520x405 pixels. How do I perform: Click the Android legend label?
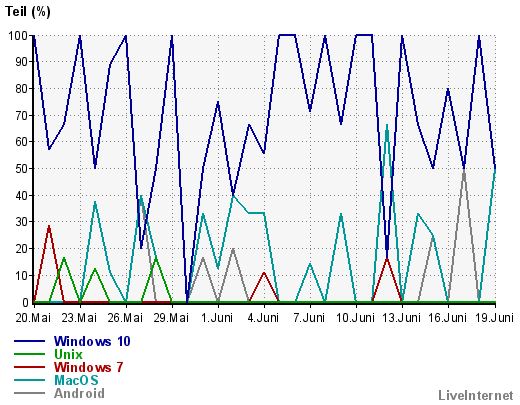pos(79,393)
